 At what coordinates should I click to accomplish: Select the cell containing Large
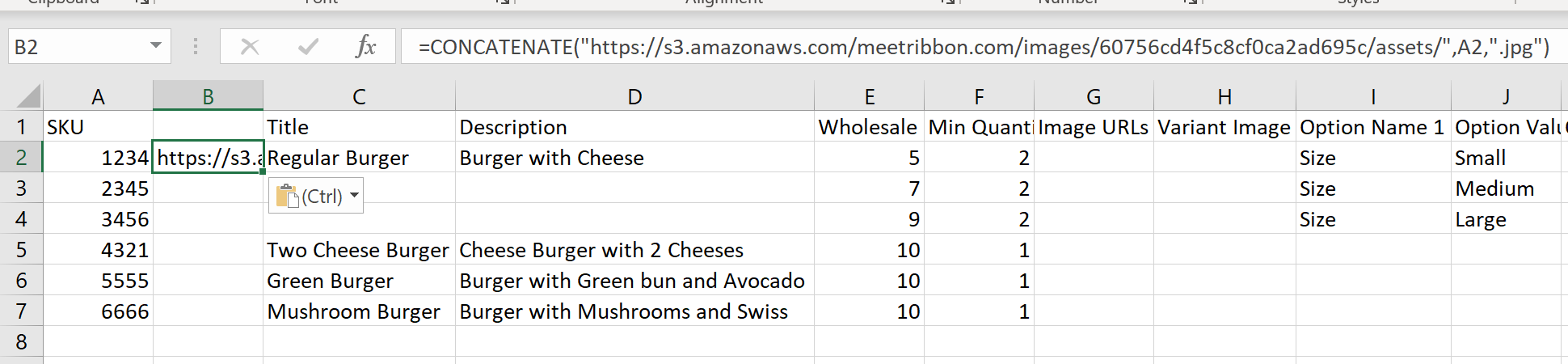click(x=1505, y=219)
